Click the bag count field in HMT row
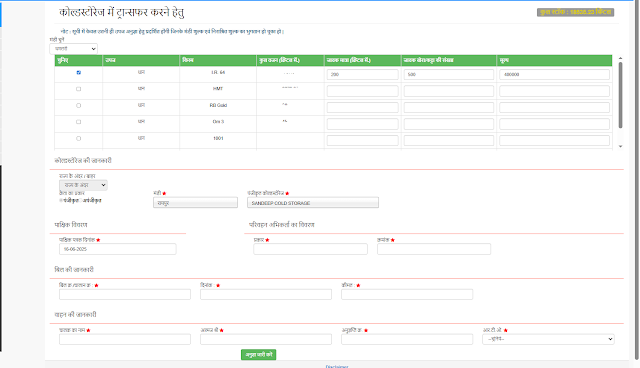This screenshot has width=640, height=368. pos(449,91)
